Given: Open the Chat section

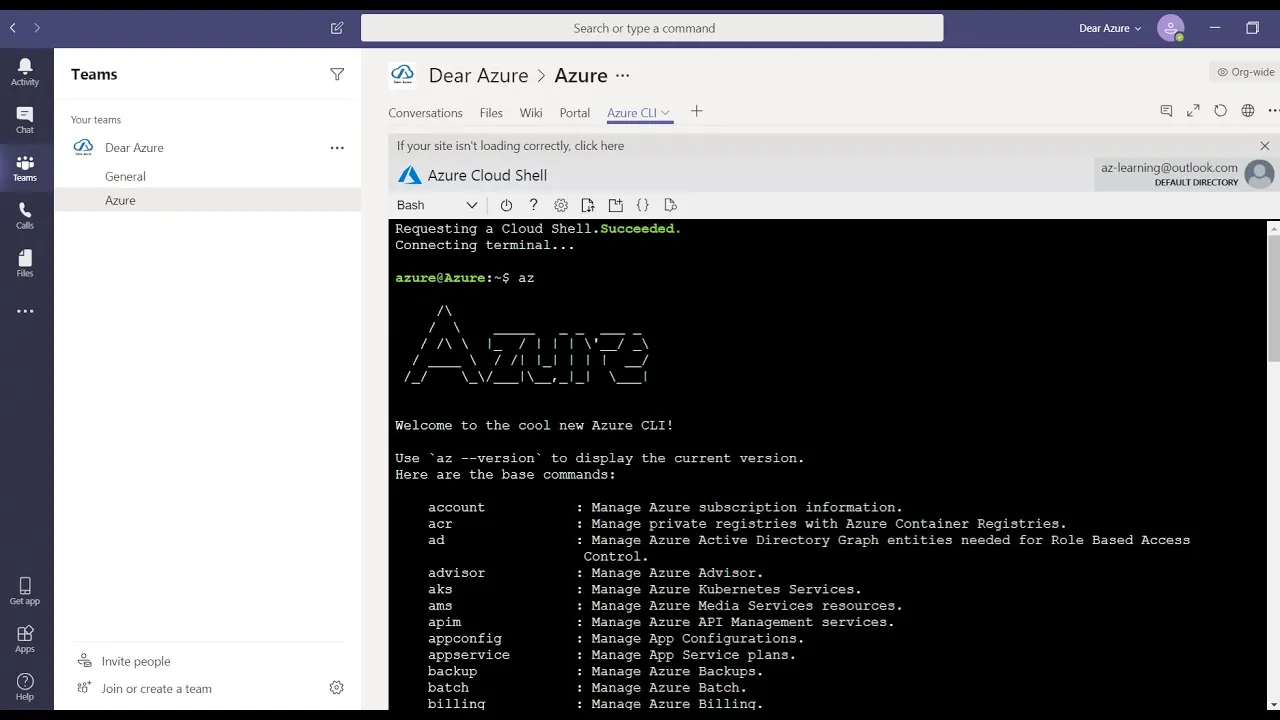Looking at the screenshot, I should (x=25, y=120).
